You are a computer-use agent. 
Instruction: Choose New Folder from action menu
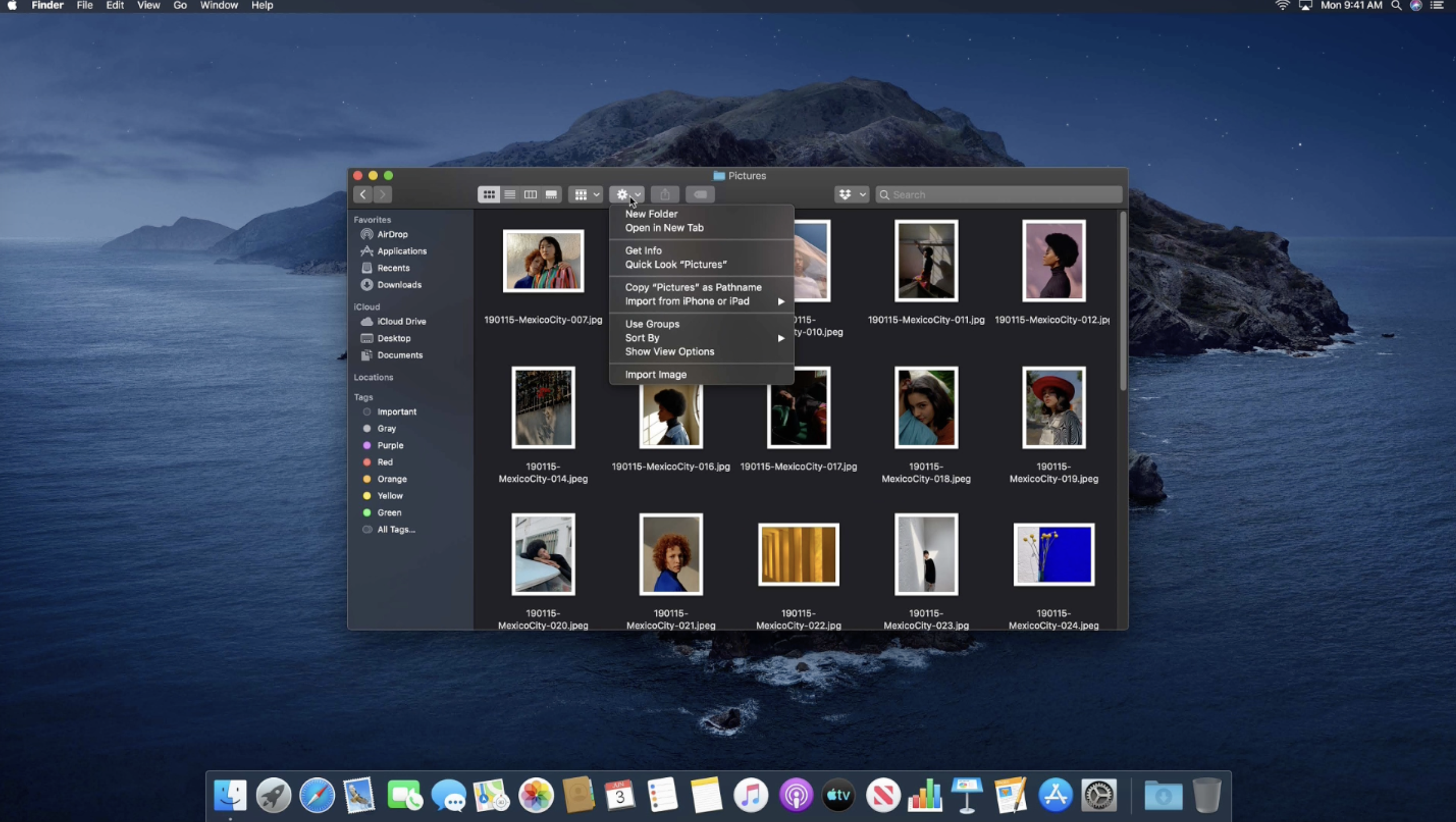[651, 213]
